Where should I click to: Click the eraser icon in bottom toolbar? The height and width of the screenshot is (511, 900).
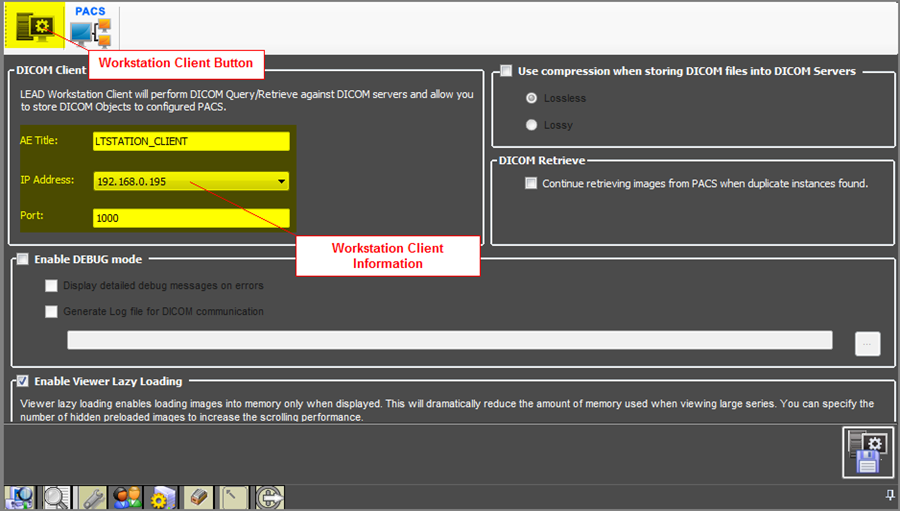pyautogui.click(x=198, y=497)
